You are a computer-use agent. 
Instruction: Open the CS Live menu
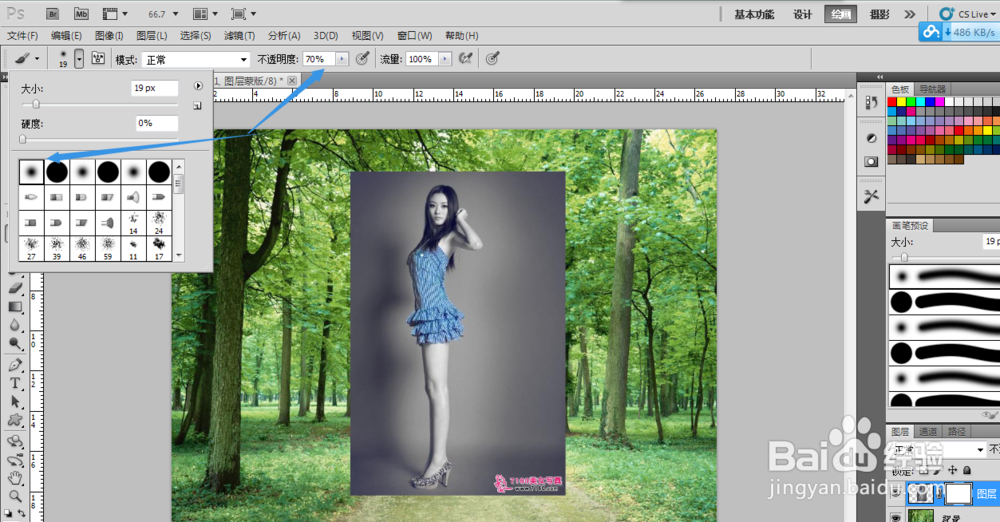tap(967, 14)
